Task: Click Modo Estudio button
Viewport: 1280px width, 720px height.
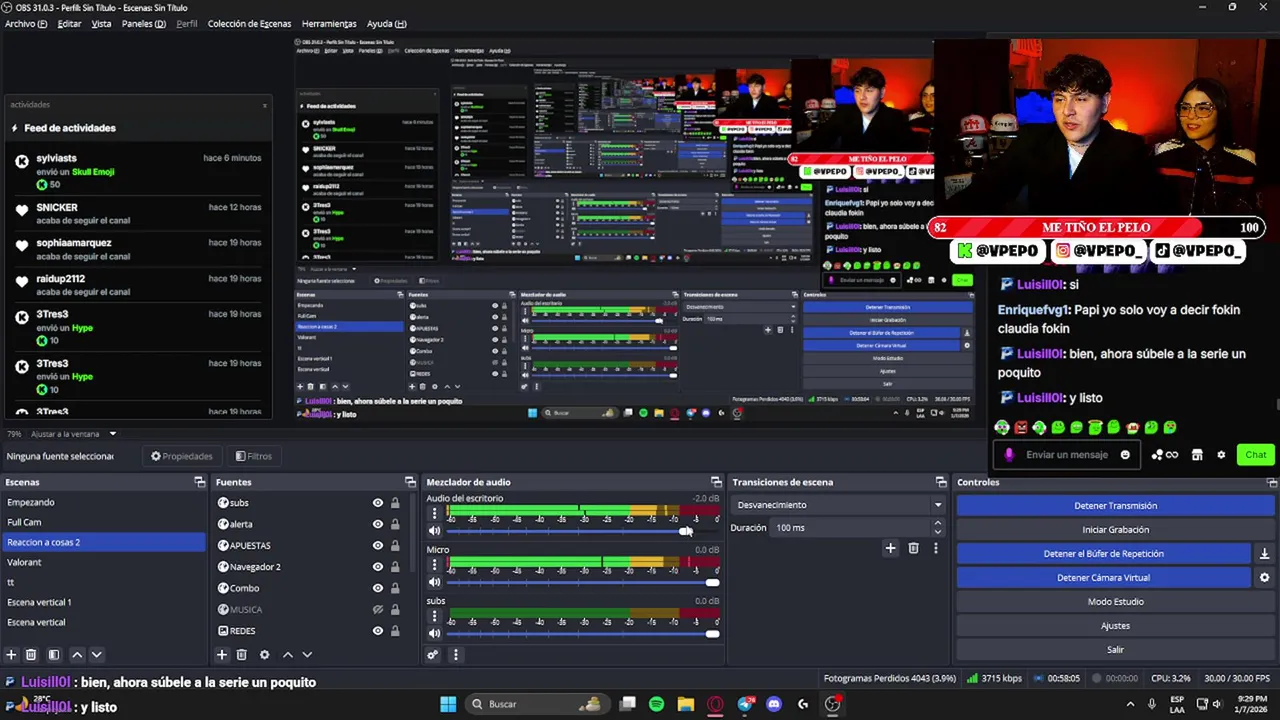Action: pos(1115,602)
